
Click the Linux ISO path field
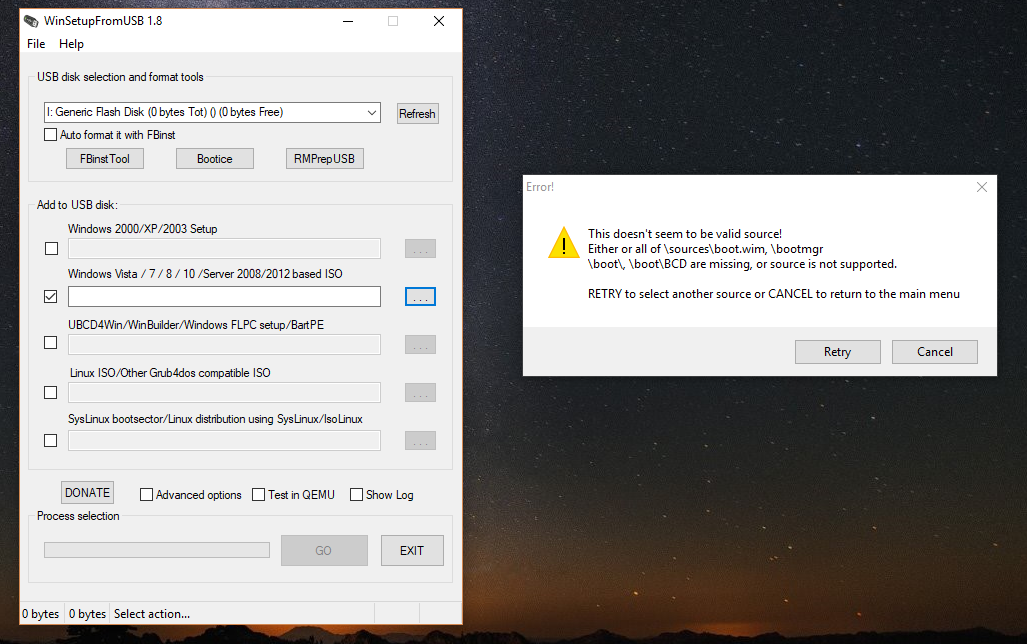[224, 392]
